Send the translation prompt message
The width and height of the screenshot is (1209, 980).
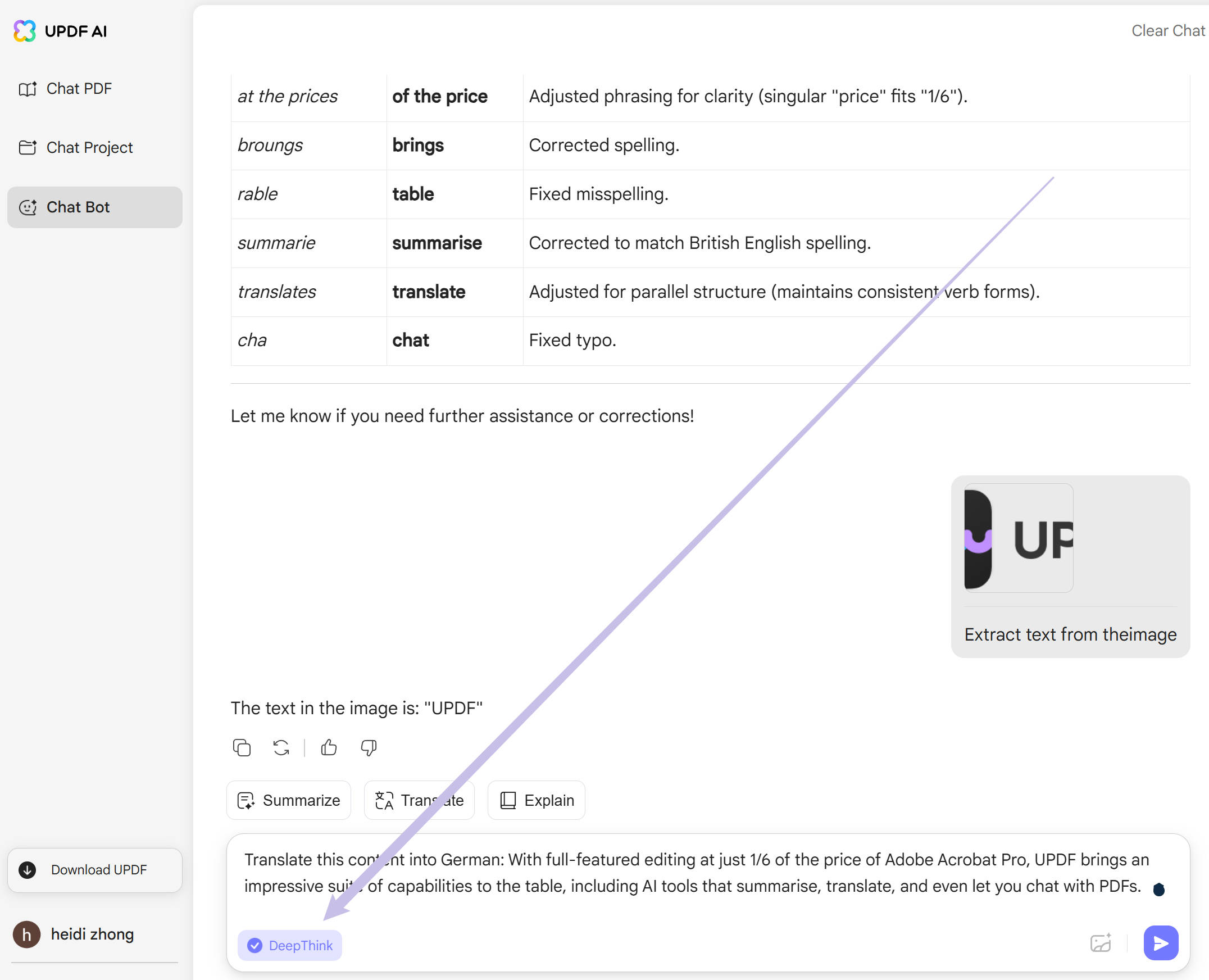1161,943
